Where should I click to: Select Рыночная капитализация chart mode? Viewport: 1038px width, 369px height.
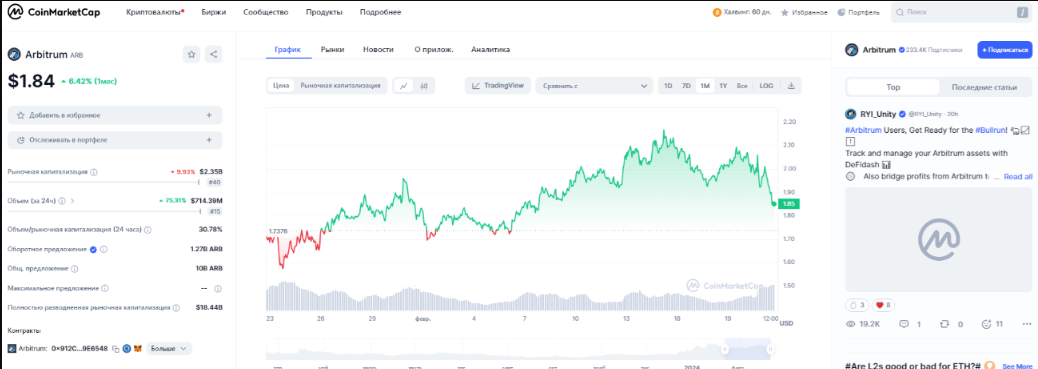point(340,85)
